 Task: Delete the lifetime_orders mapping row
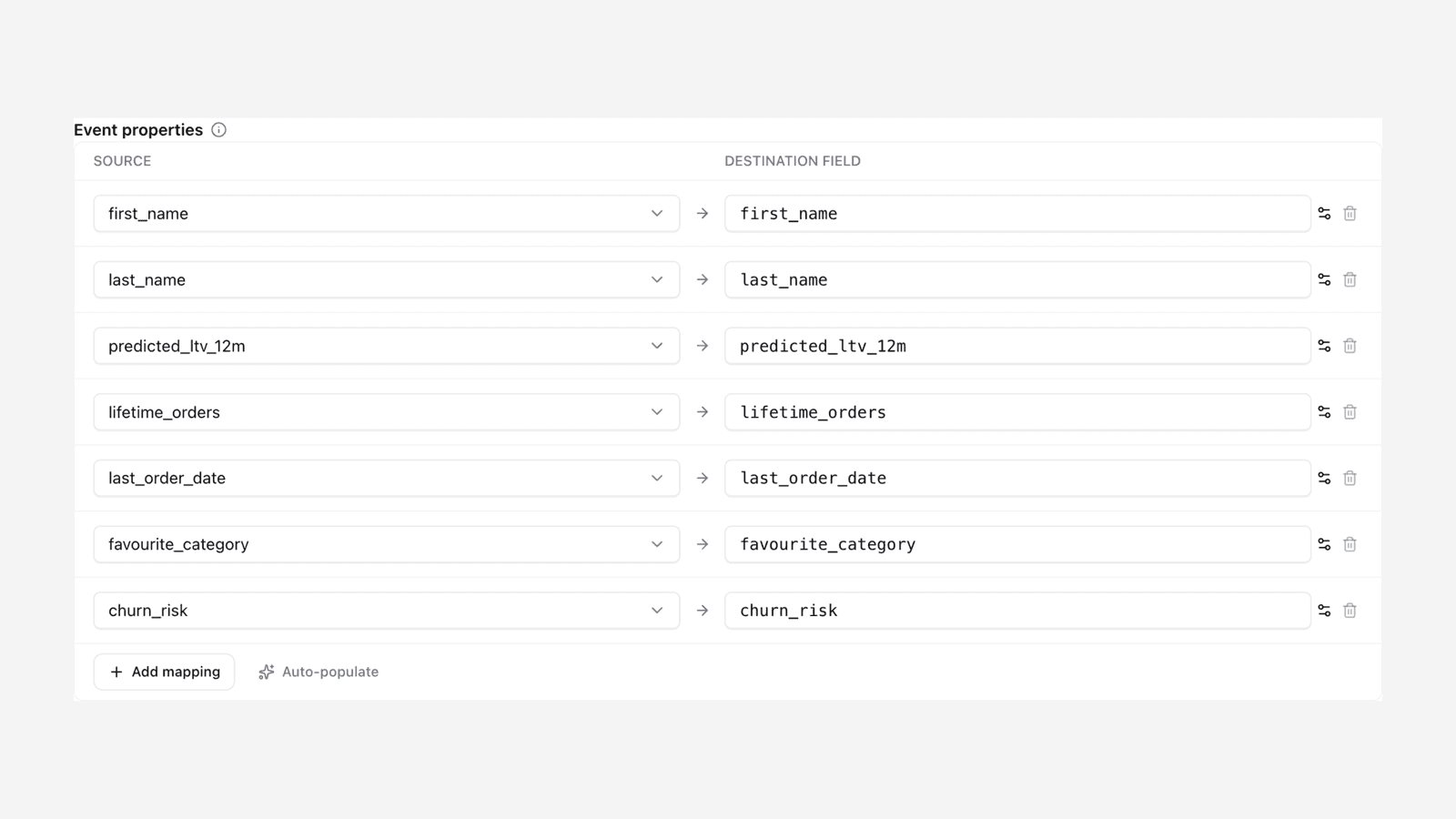[1350, 412]
